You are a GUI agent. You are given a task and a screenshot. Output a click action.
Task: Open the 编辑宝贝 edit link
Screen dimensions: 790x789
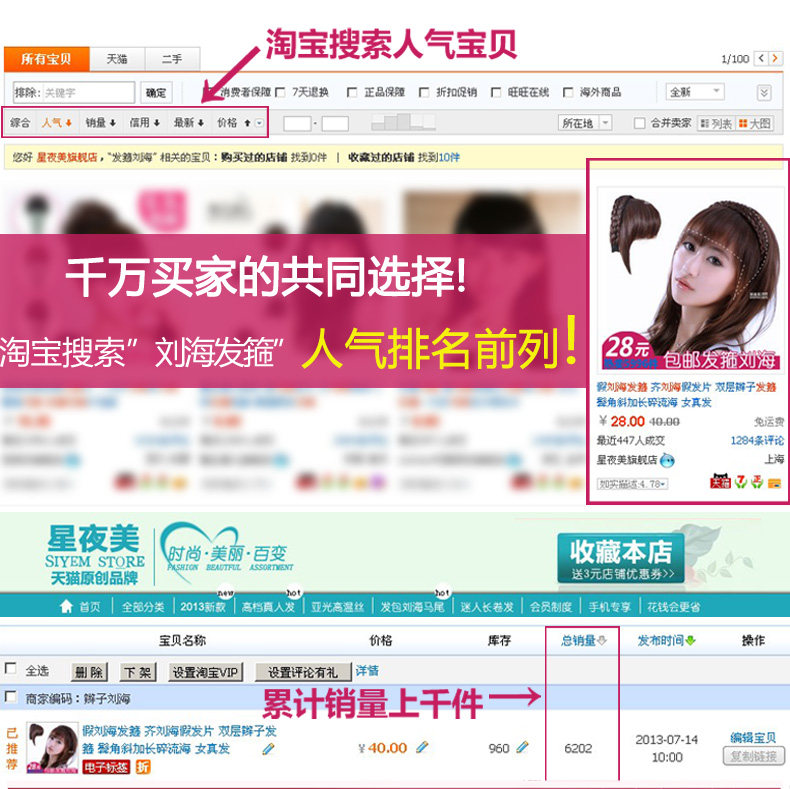(x=753, y=738)
